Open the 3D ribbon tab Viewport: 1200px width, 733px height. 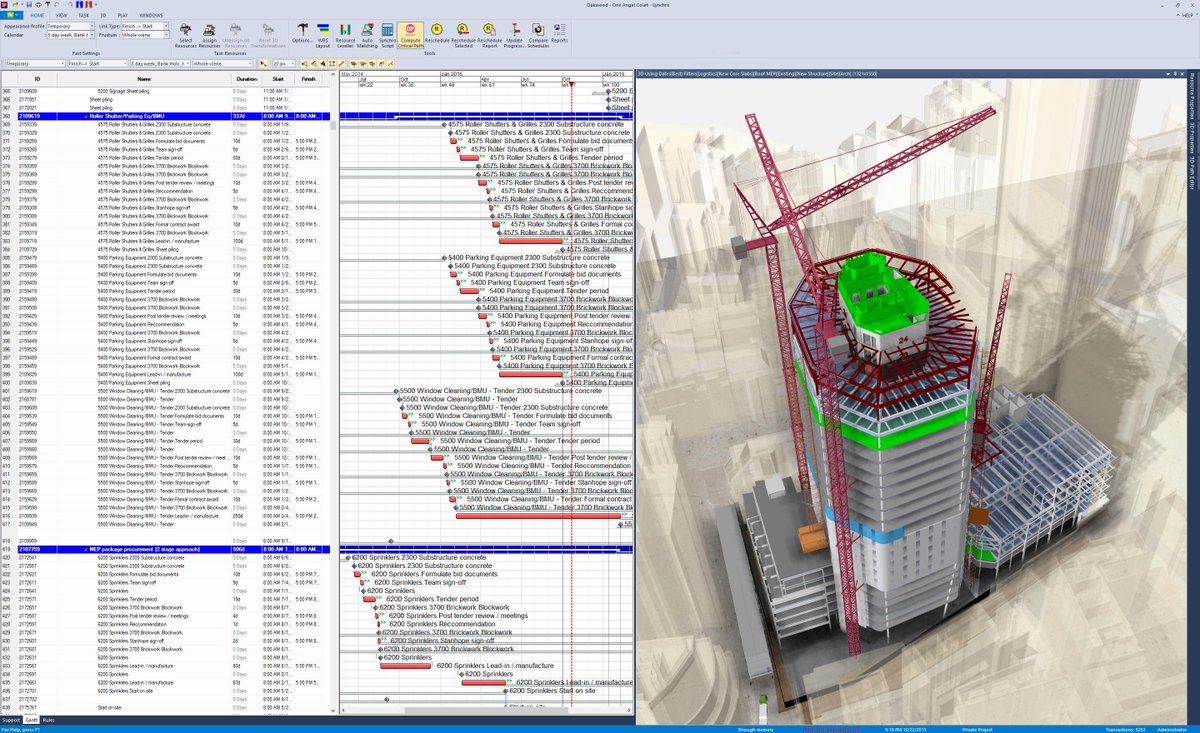click(103, 16)
